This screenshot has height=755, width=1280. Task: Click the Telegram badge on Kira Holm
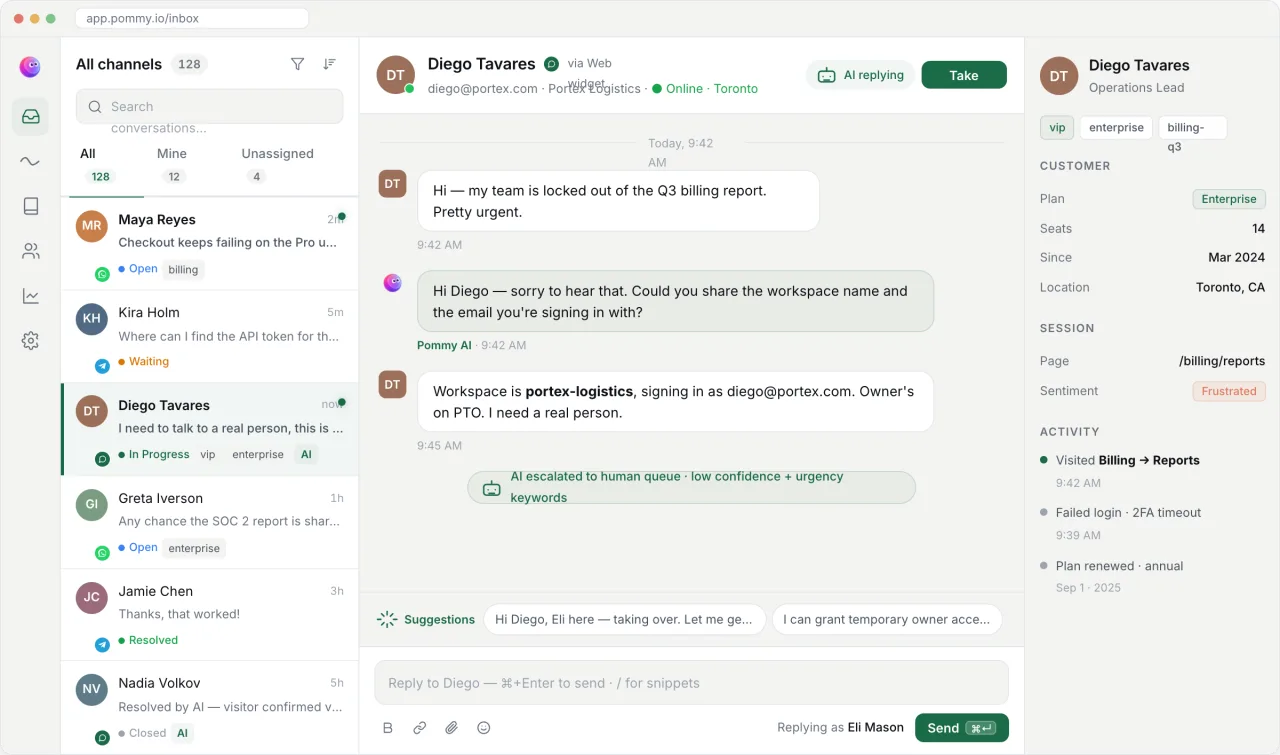tap(102, 367)
